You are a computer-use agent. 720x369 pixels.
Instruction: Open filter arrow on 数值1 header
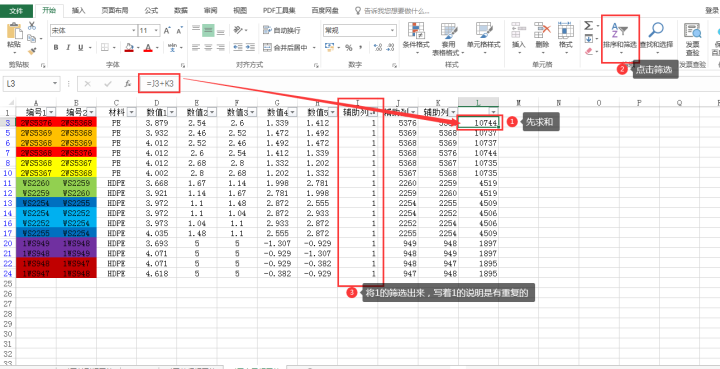[172, 112]
